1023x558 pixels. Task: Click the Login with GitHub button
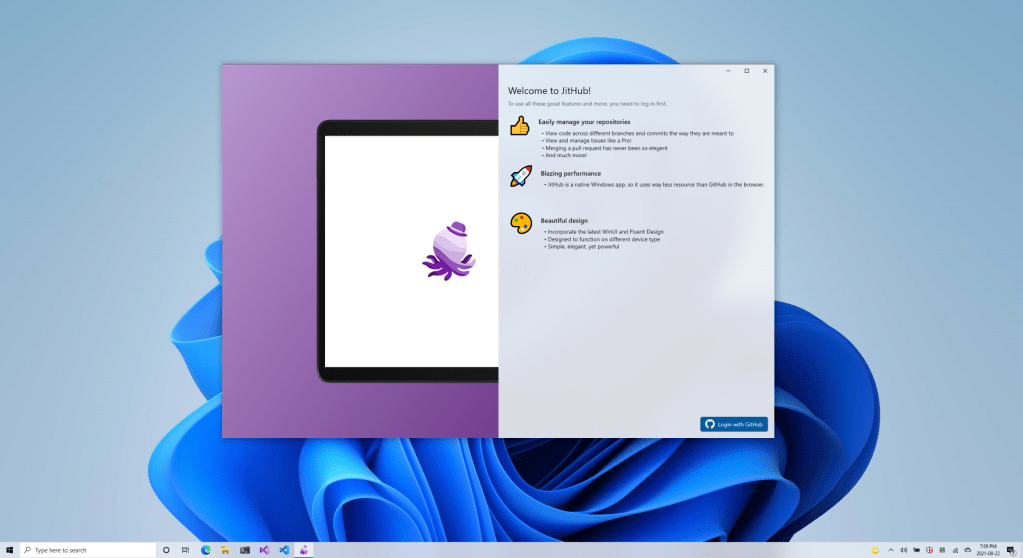pos(734,424)
